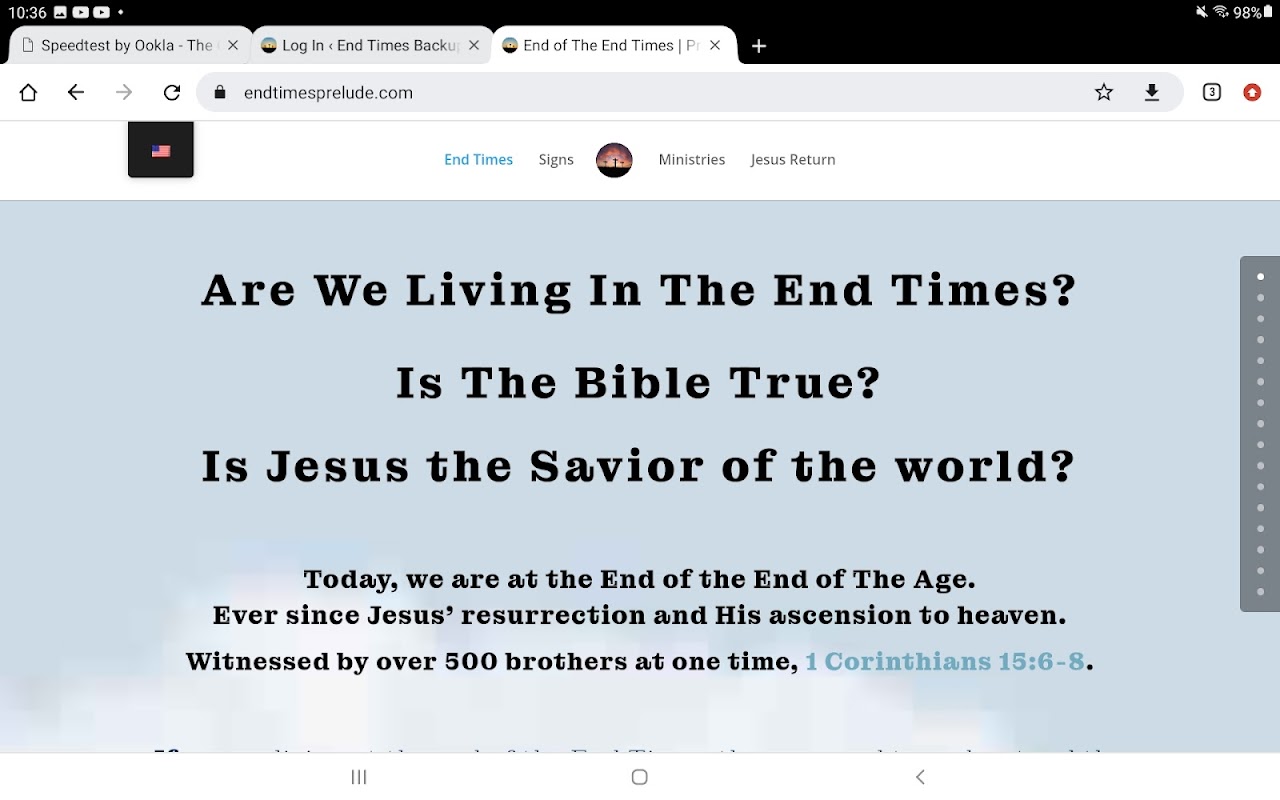Viewport: 1280px width, 800px height.
Task: Open the 1 Corinthians 15:6-8 link
Action: [945, 662]
